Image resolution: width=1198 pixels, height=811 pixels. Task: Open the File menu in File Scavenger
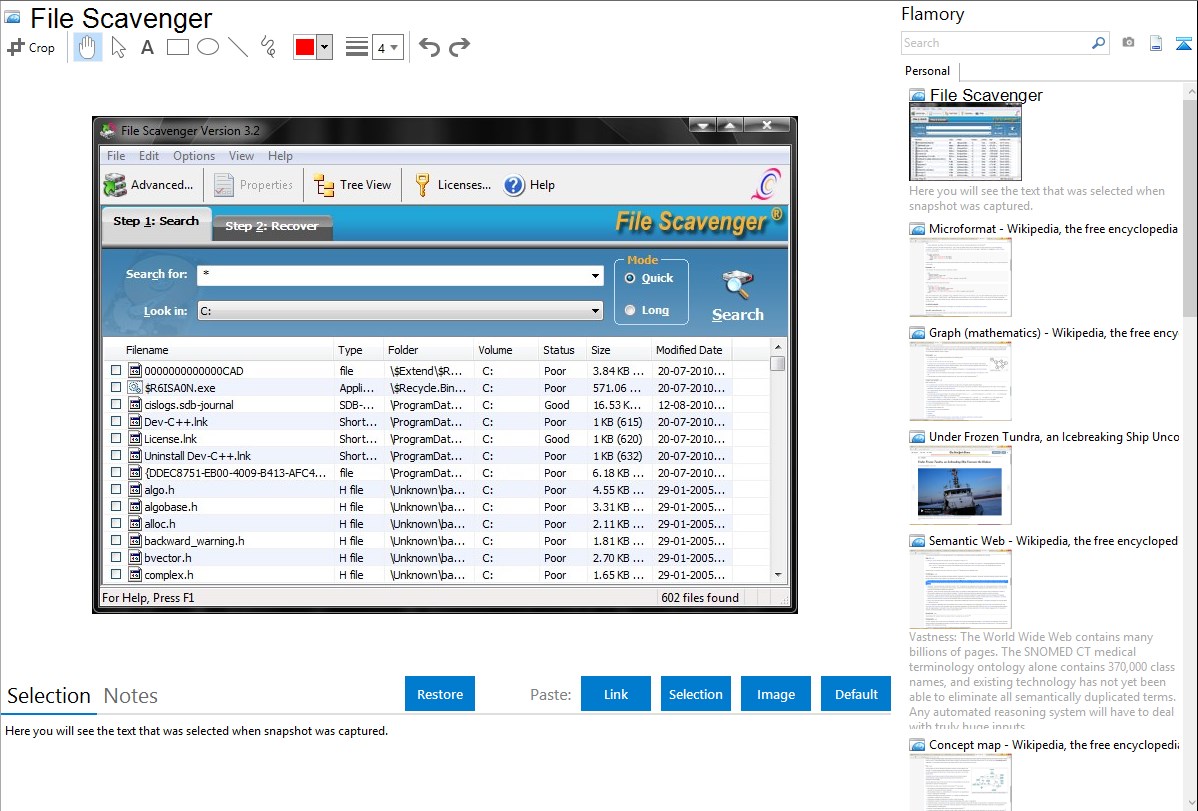pos(116,156)
